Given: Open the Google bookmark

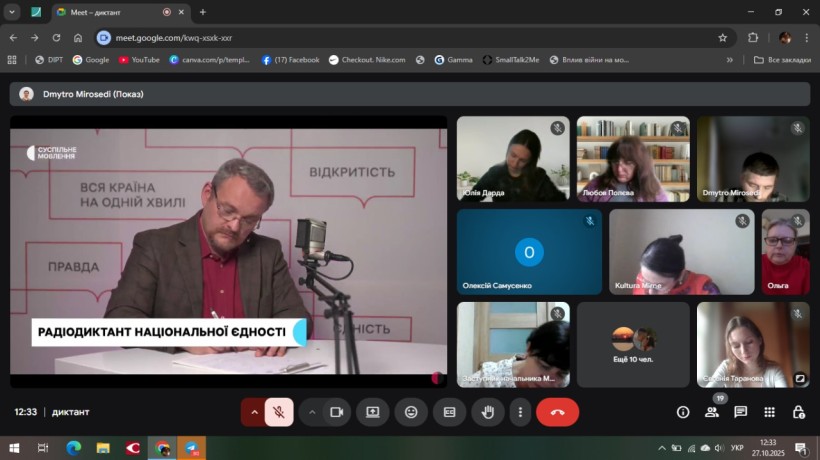Looking at the screenshot, I should (x=91, y=60).
